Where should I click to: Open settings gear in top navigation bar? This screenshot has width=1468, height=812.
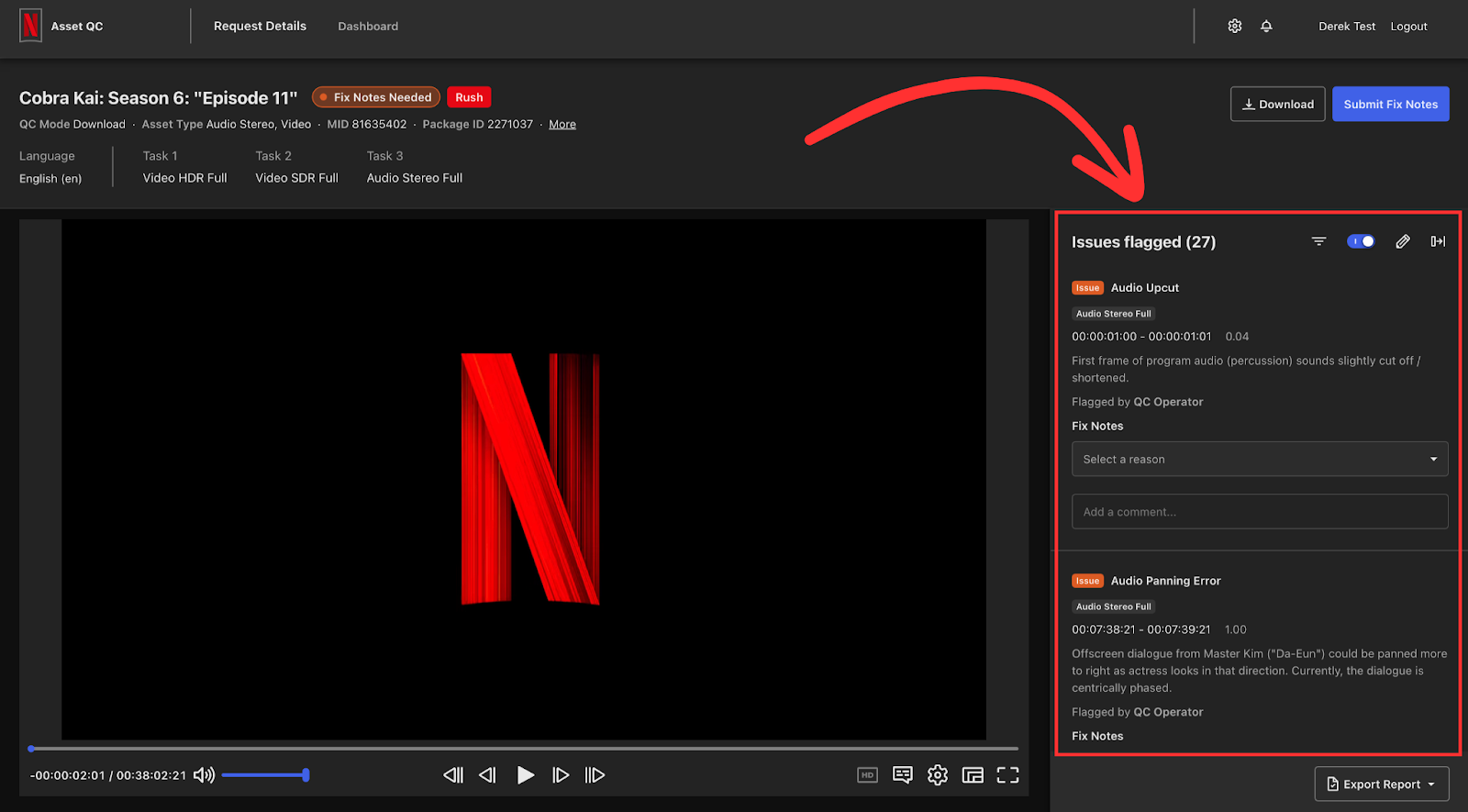click(1235, 26)
